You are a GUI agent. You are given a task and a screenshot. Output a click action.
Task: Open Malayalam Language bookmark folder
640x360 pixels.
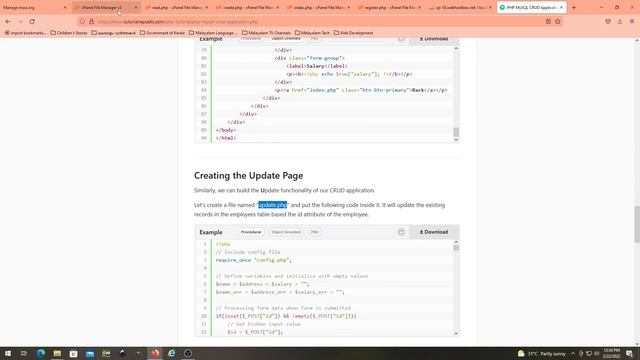pyautogui.click(x=213, y=33)
